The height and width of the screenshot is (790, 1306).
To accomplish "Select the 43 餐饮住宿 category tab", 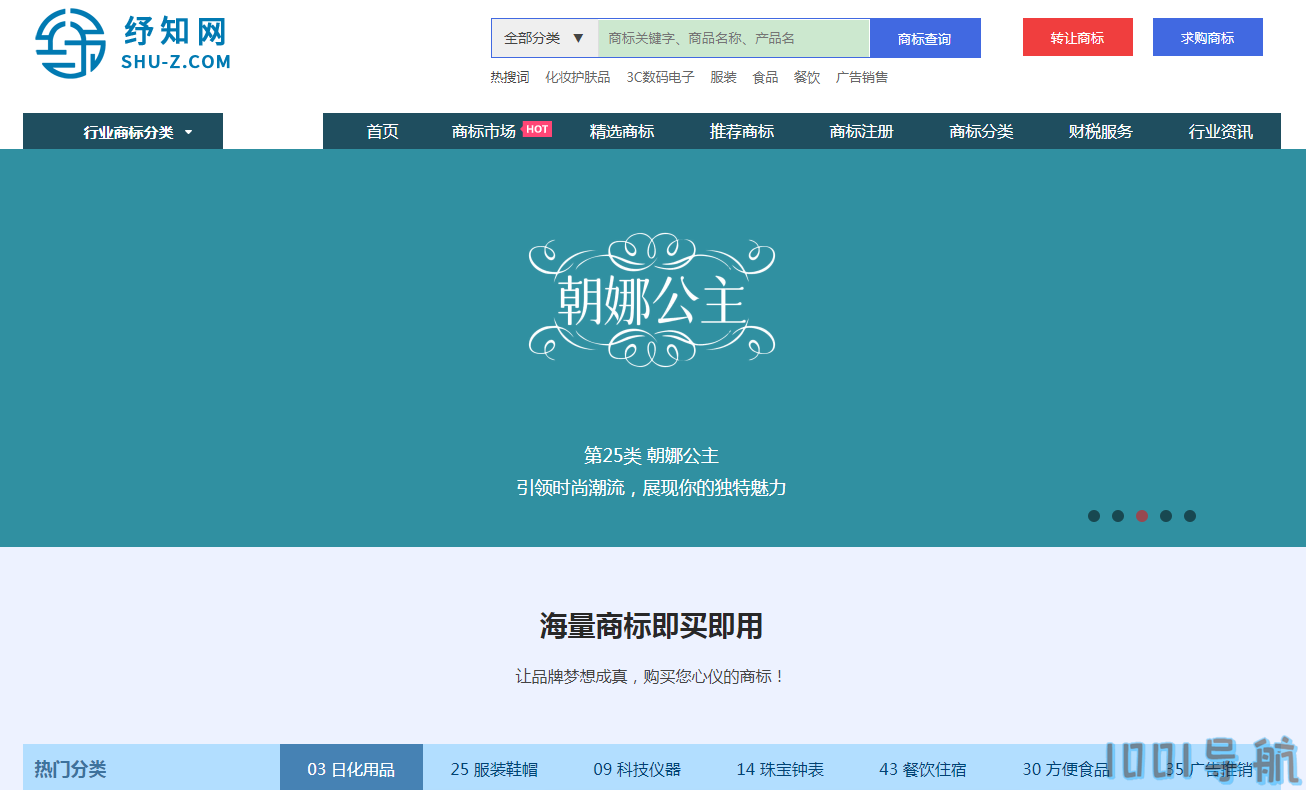I will 923,768.
